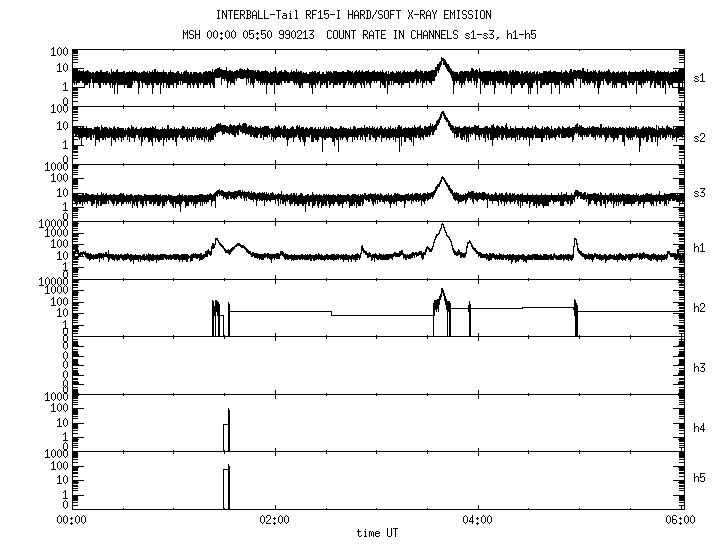Click the 06:00 time axis tick label

coord(680,520)
